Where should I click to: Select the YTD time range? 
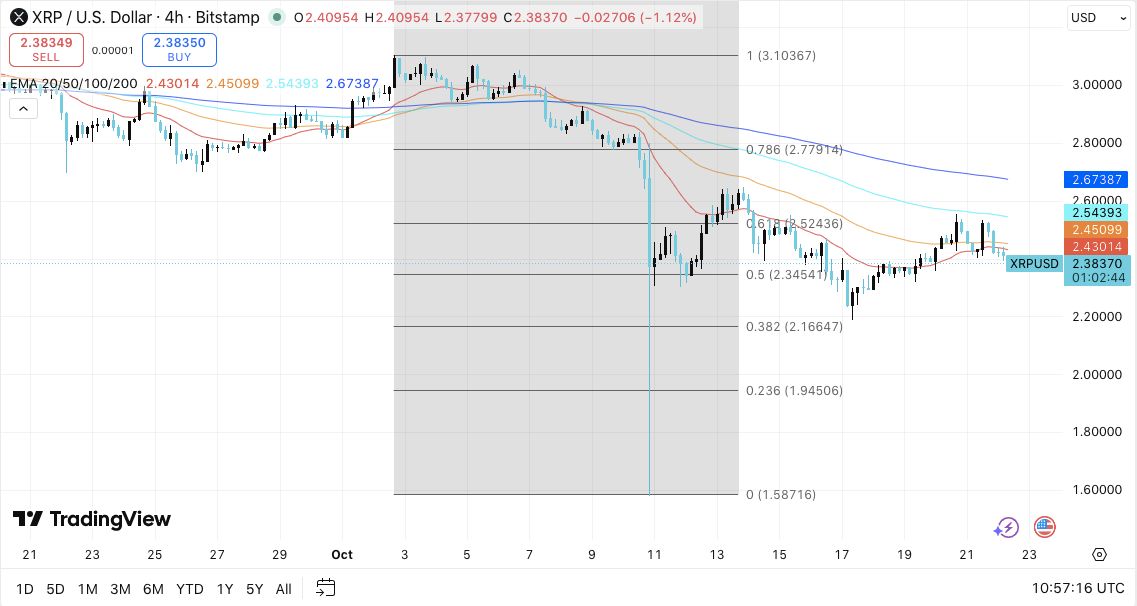coord(190,589)
